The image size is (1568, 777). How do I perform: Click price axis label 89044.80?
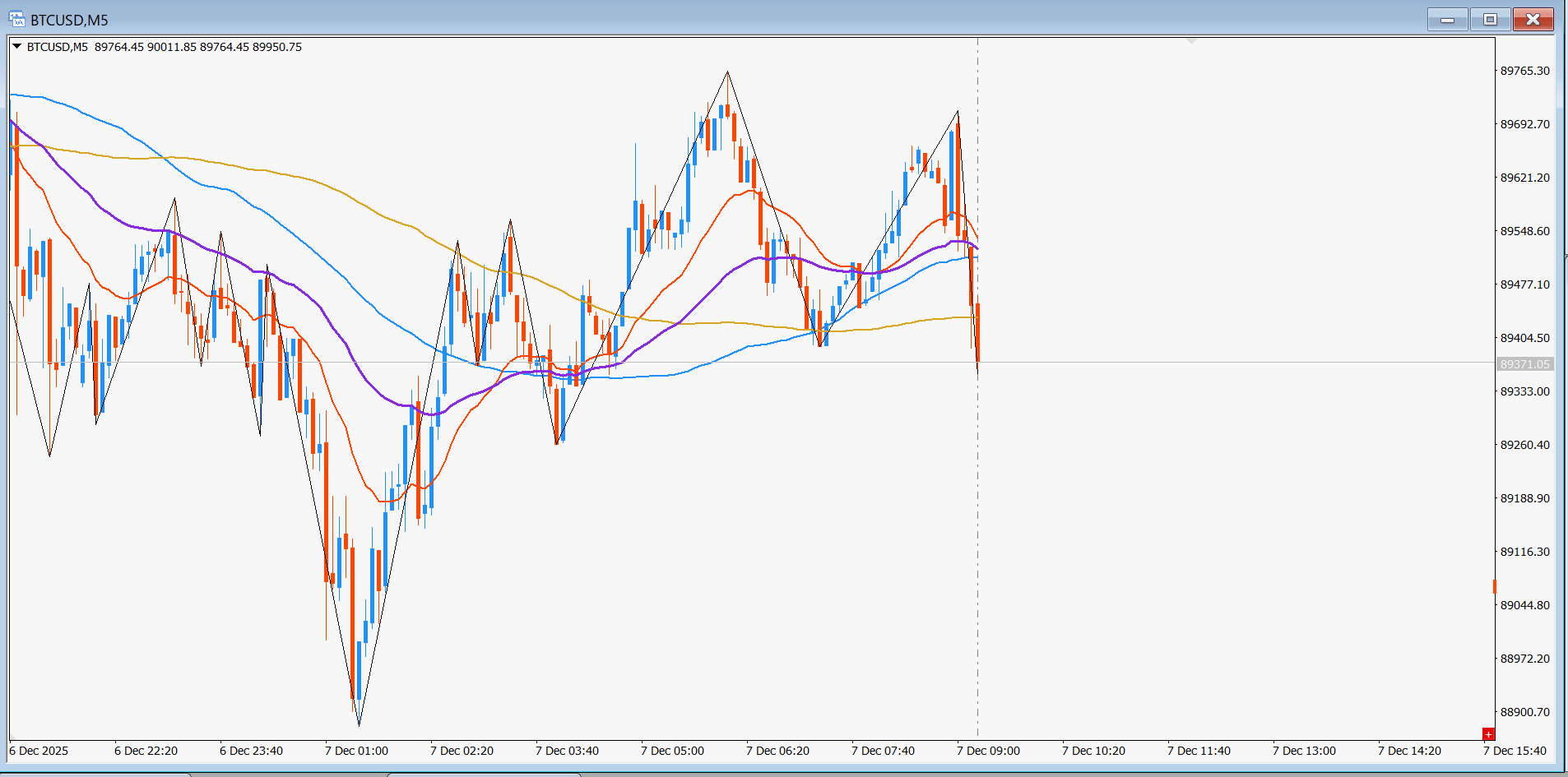pos(1524,605)
